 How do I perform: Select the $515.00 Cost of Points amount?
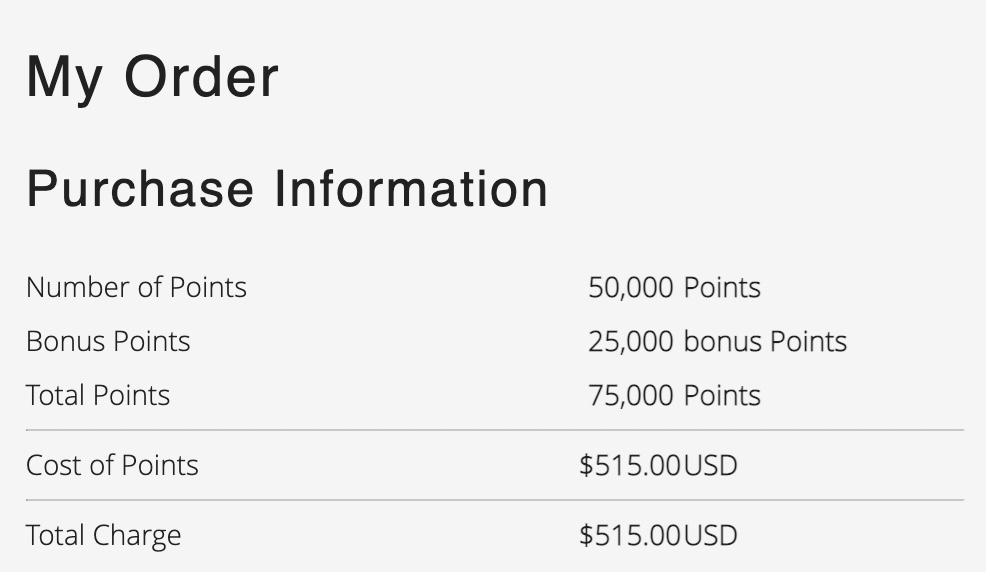[x=629, y=466]
